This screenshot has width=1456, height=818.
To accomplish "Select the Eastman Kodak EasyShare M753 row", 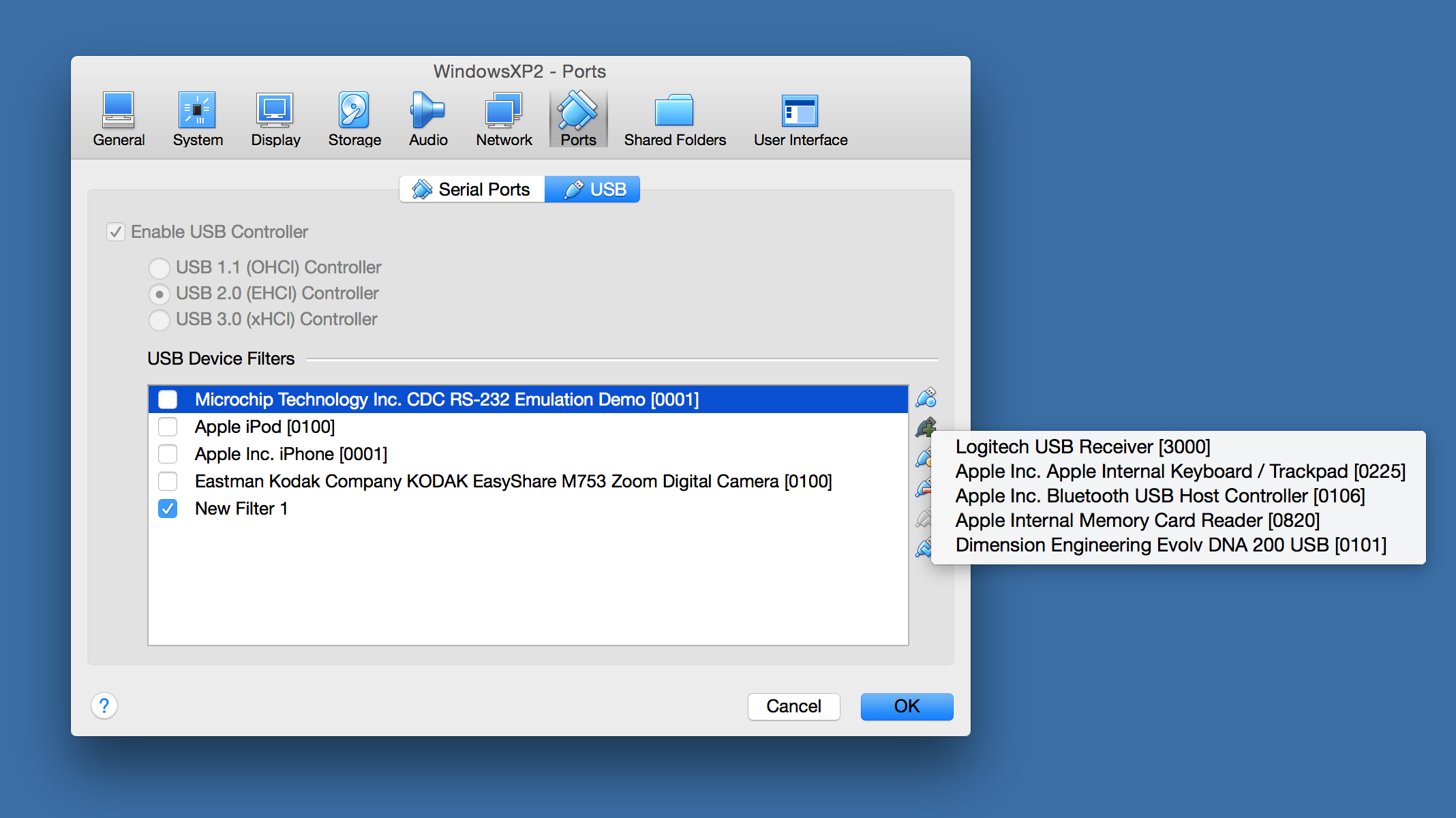I will click(x=528, y=481).
